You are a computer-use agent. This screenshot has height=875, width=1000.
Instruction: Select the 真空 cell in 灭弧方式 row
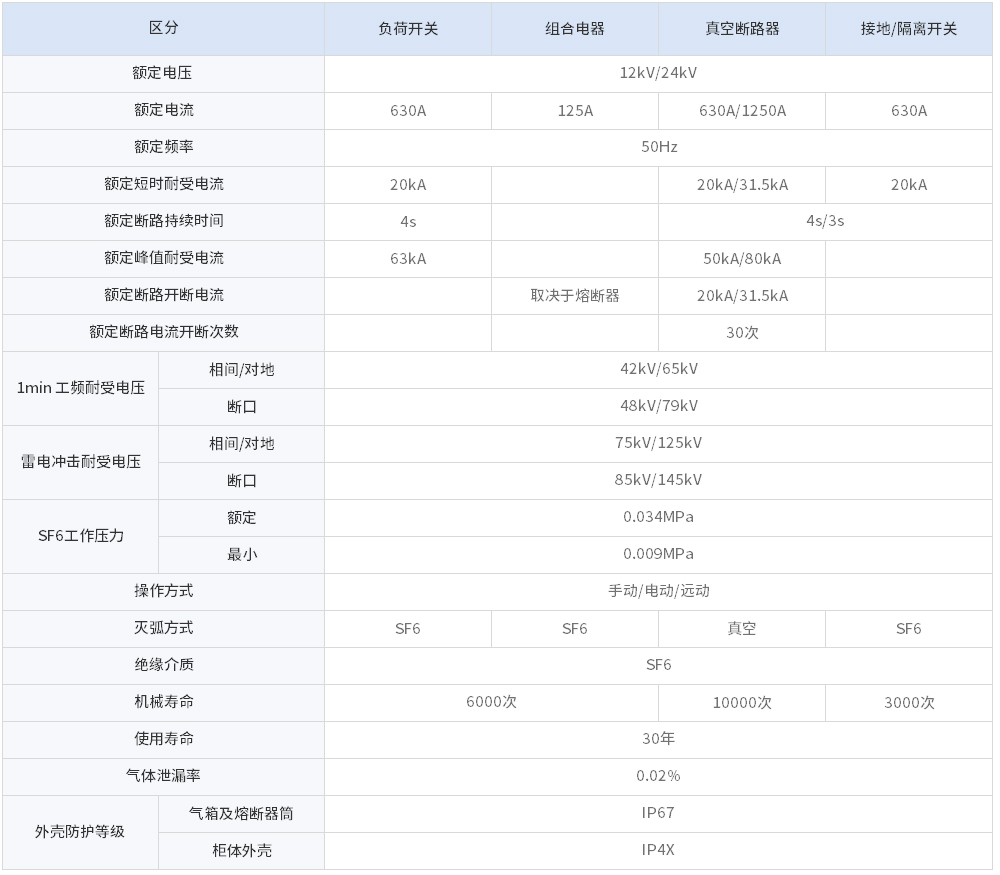coord(742,629)
